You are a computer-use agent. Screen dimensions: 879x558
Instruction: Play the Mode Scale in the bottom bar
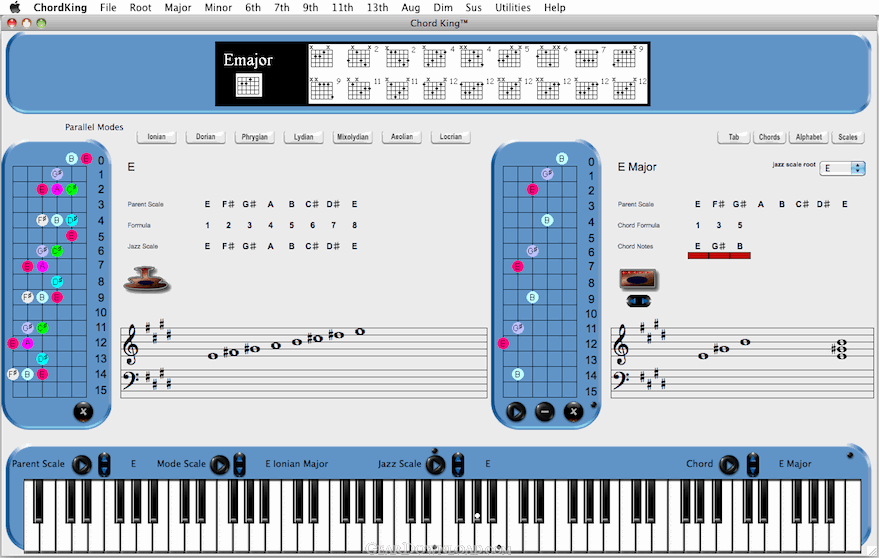219,465
